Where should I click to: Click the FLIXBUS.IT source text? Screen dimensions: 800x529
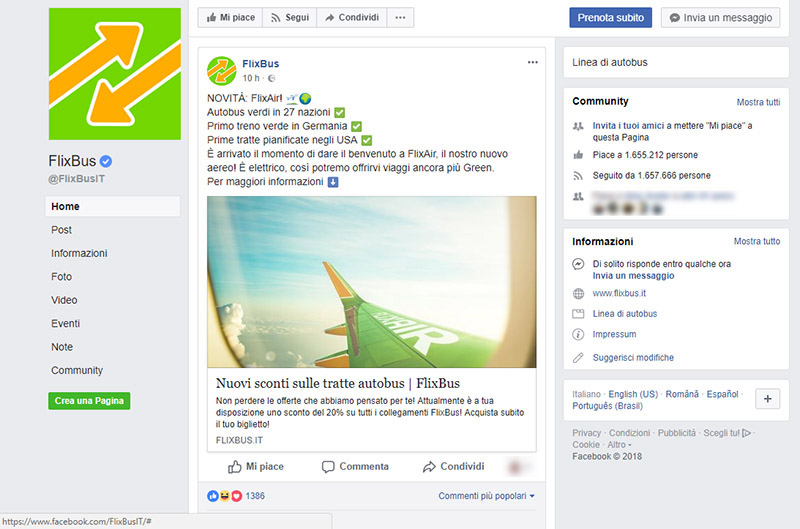click(x=239, y=440)
